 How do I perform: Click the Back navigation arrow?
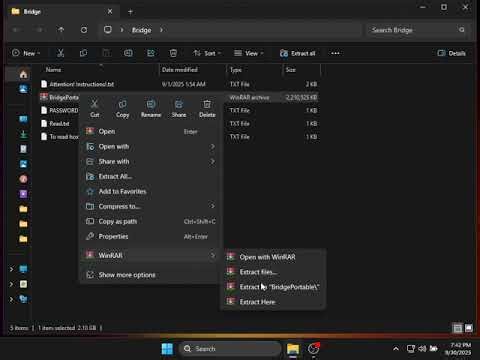coord(16,30)
